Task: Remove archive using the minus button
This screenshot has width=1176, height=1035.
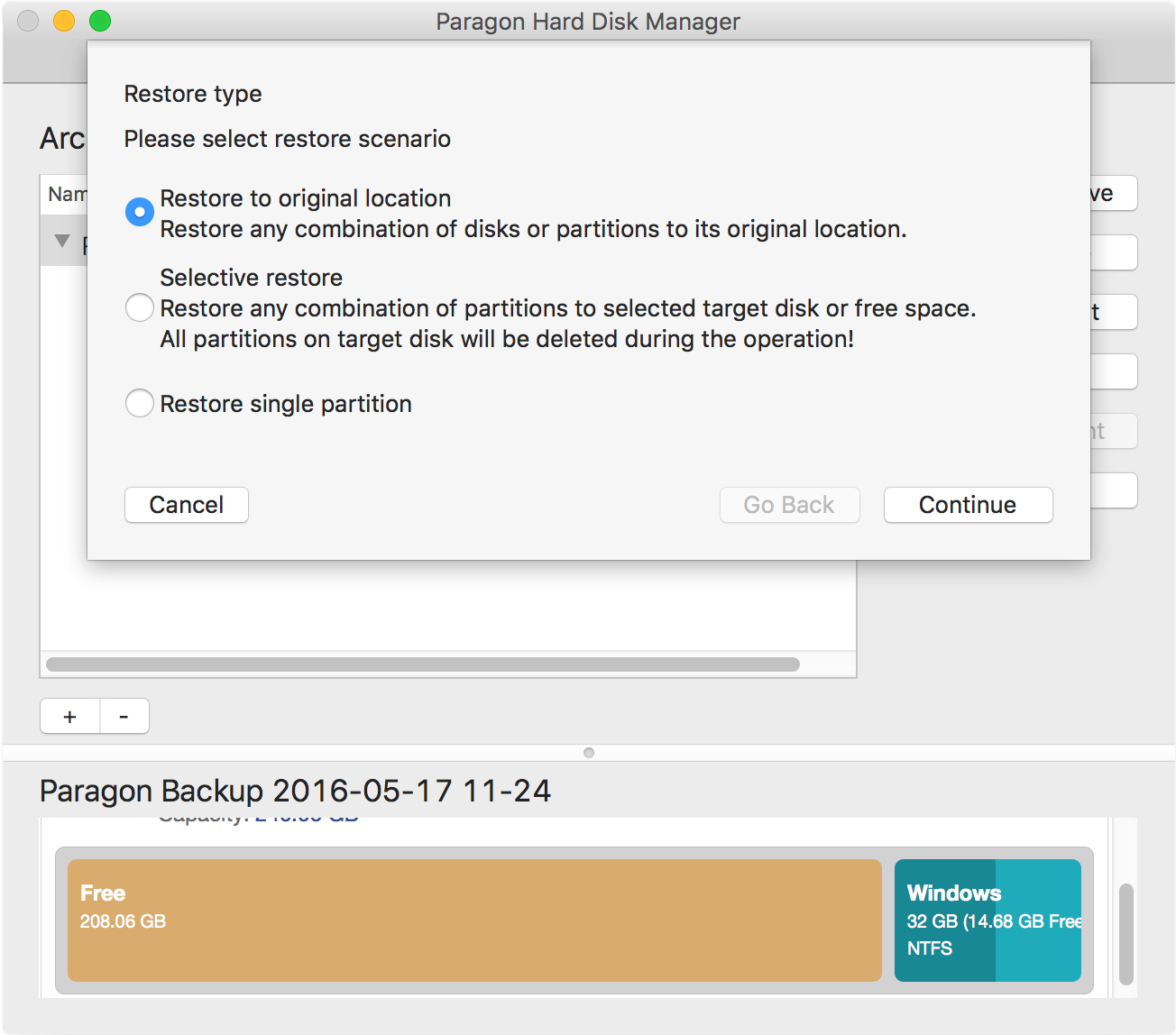Action: [124, 717]
